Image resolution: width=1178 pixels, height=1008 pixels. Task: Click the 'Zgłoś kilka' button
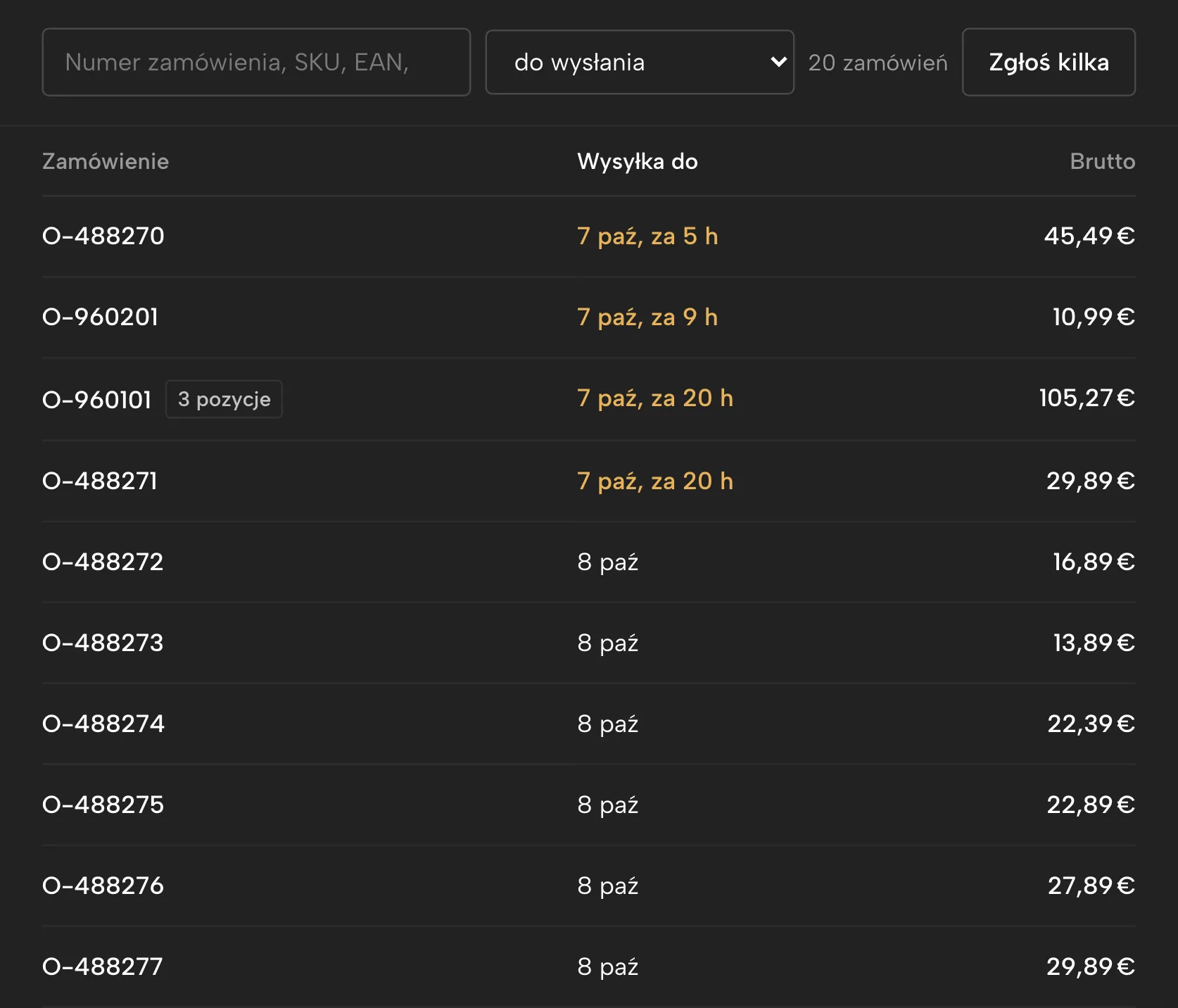pos(1049,62)
